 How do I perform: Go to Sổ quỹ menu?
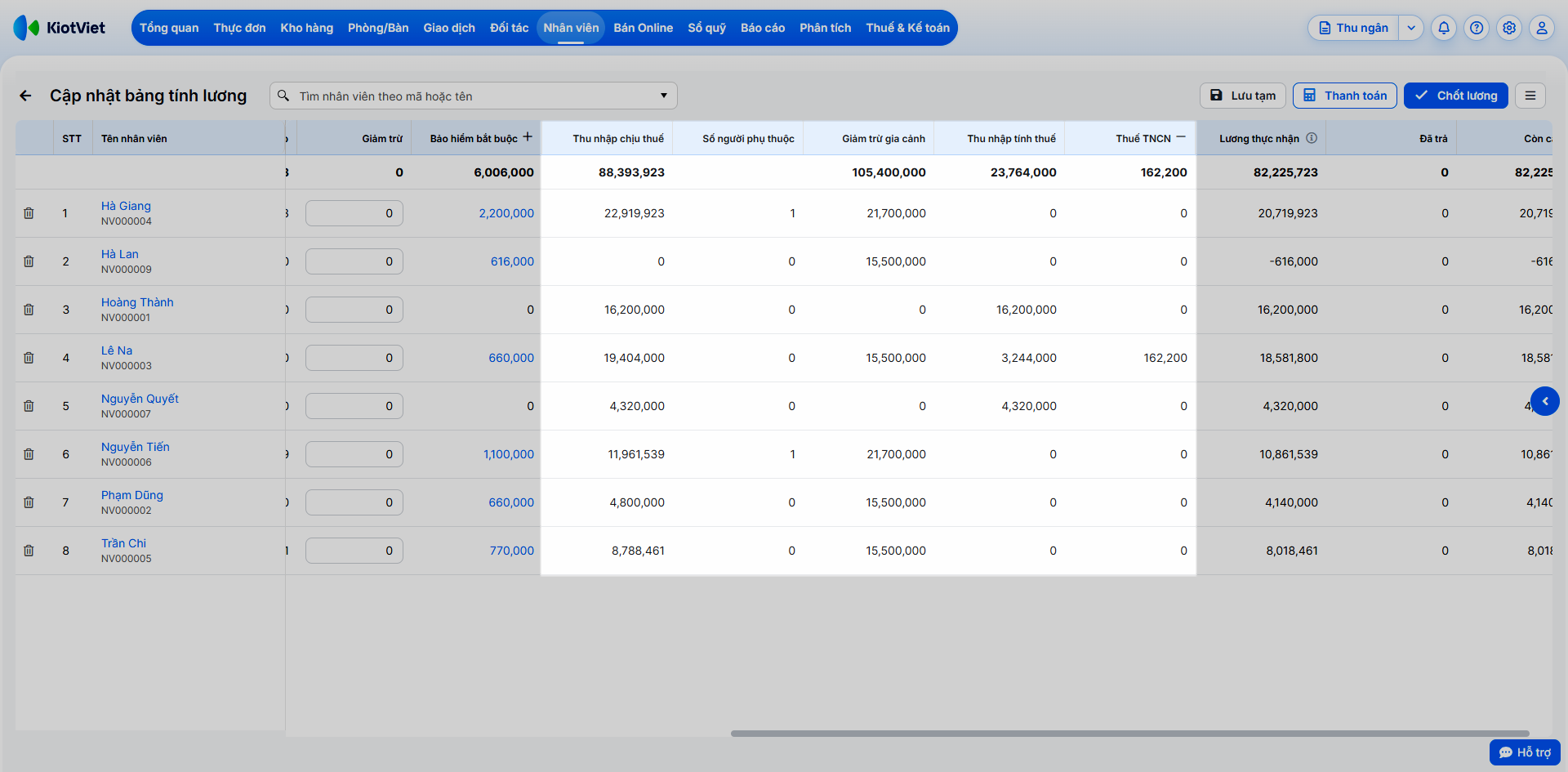click(706, 28)
